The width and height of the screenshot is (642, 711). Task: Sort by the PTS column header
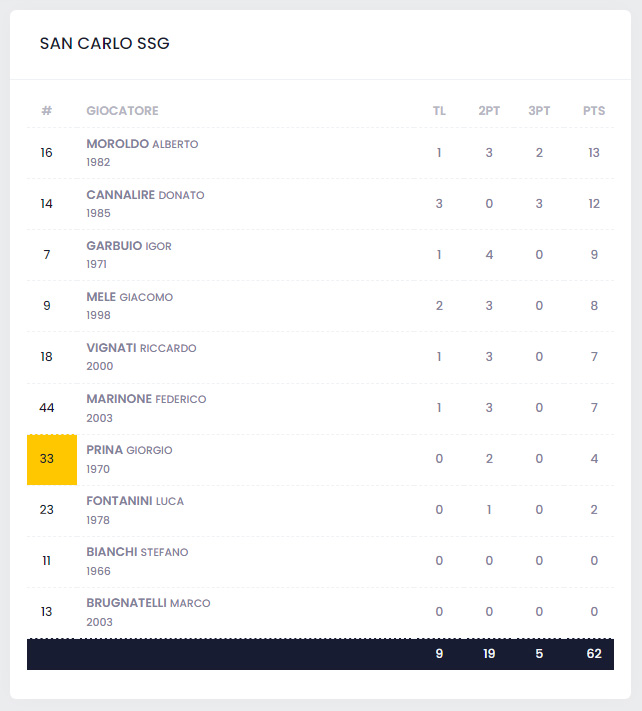pyautogui.click(x=594, y=111)
